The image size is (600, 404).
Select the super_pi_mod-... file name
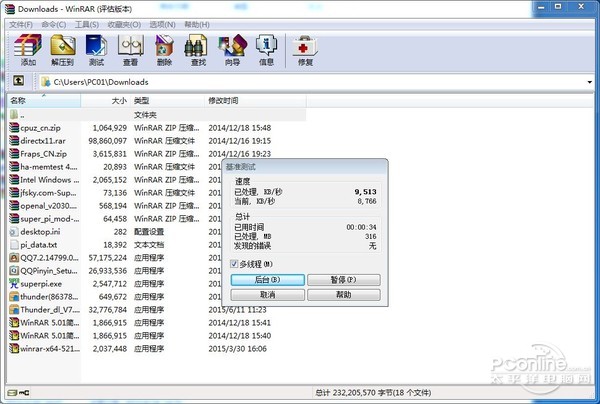pos(50,219)
